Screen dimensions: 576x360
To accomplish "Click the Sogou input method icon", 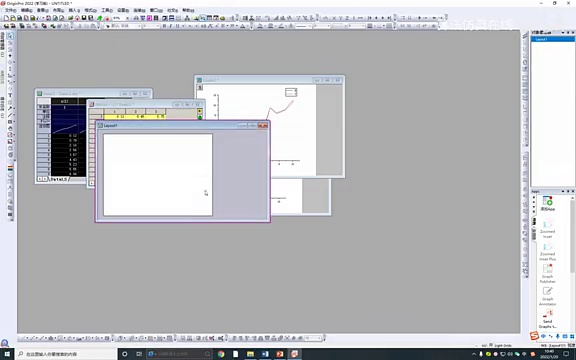I will point(534,336).
